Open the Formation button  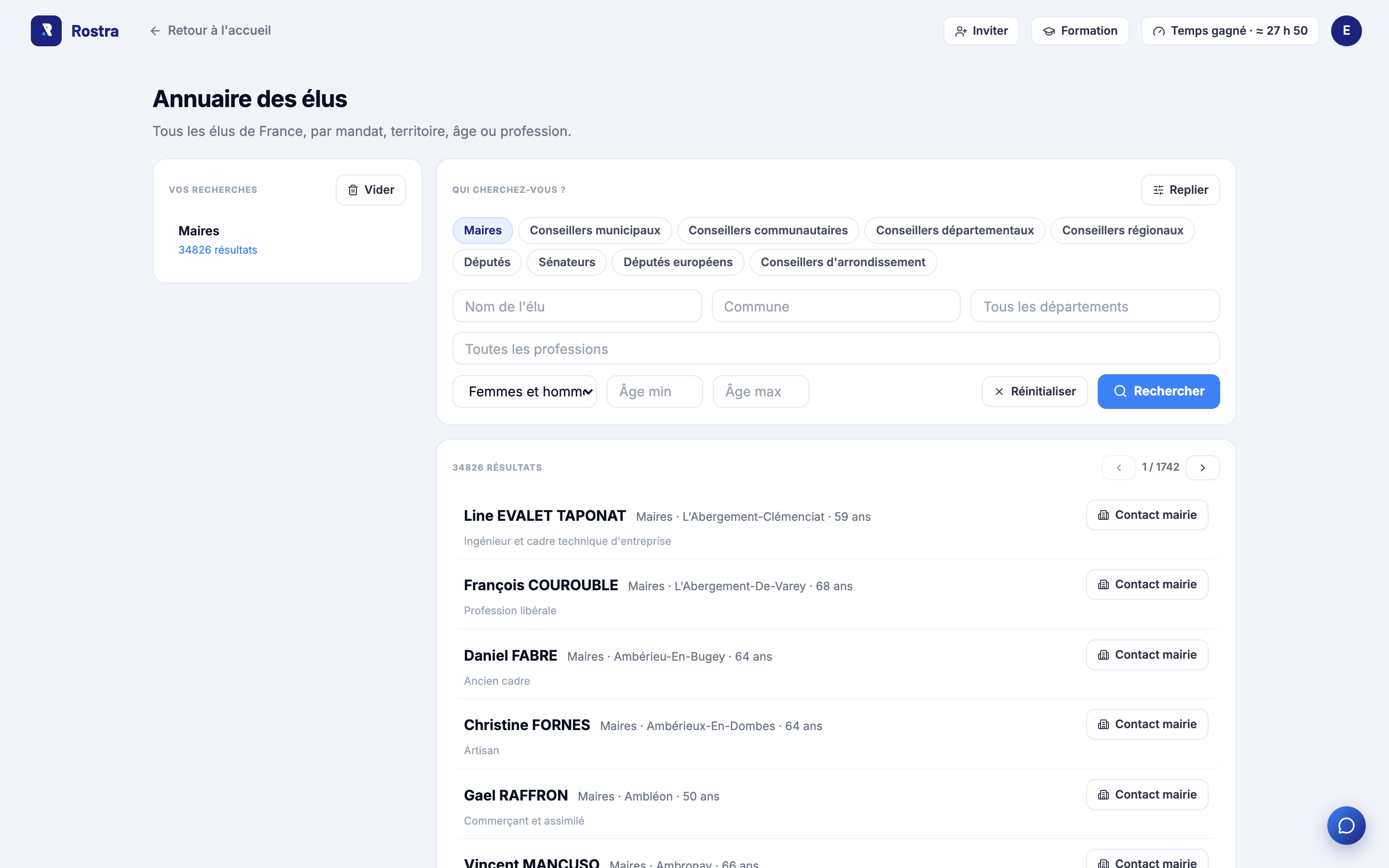(x=1080, y=31)
